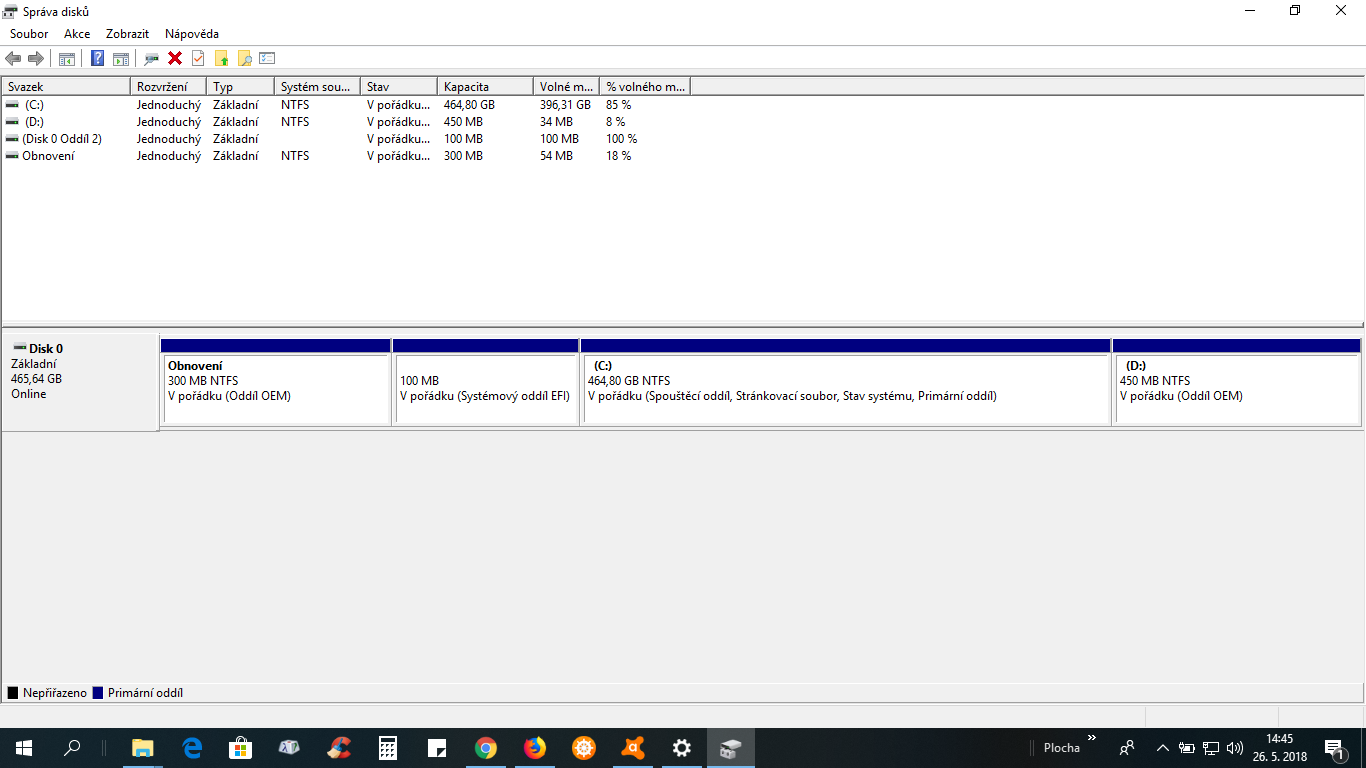Select the (Disk 0 Oddíl 2) list row
The image size is (1366, 768).
pyautogui.click(x=62, y=139)
